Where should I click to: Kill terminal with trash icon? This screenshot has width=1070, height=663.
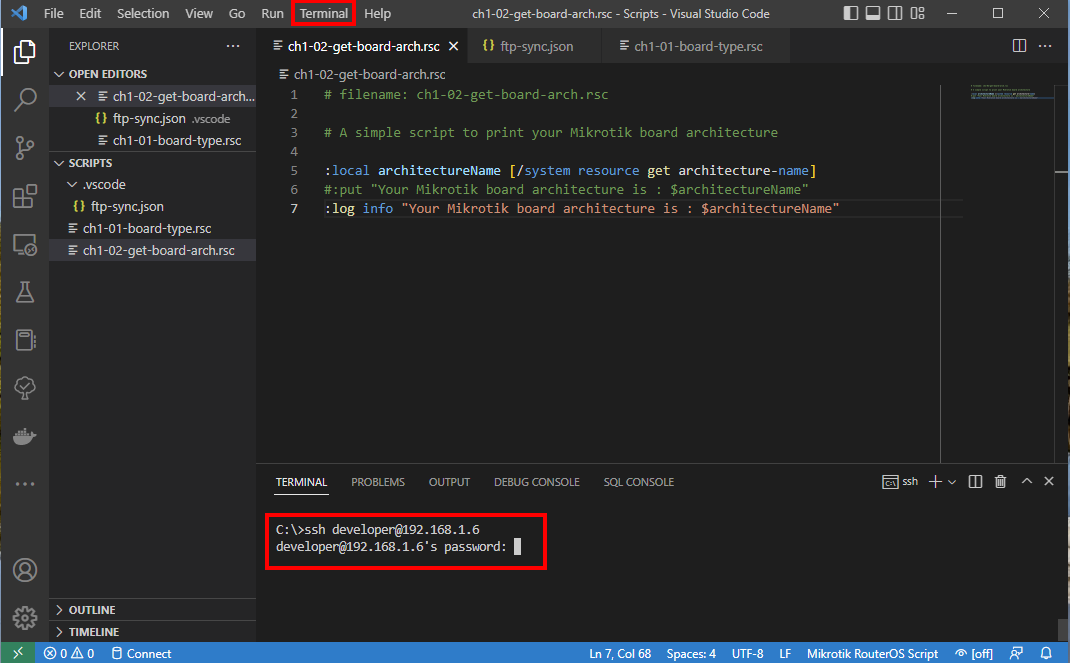(x=1000, y=482)
